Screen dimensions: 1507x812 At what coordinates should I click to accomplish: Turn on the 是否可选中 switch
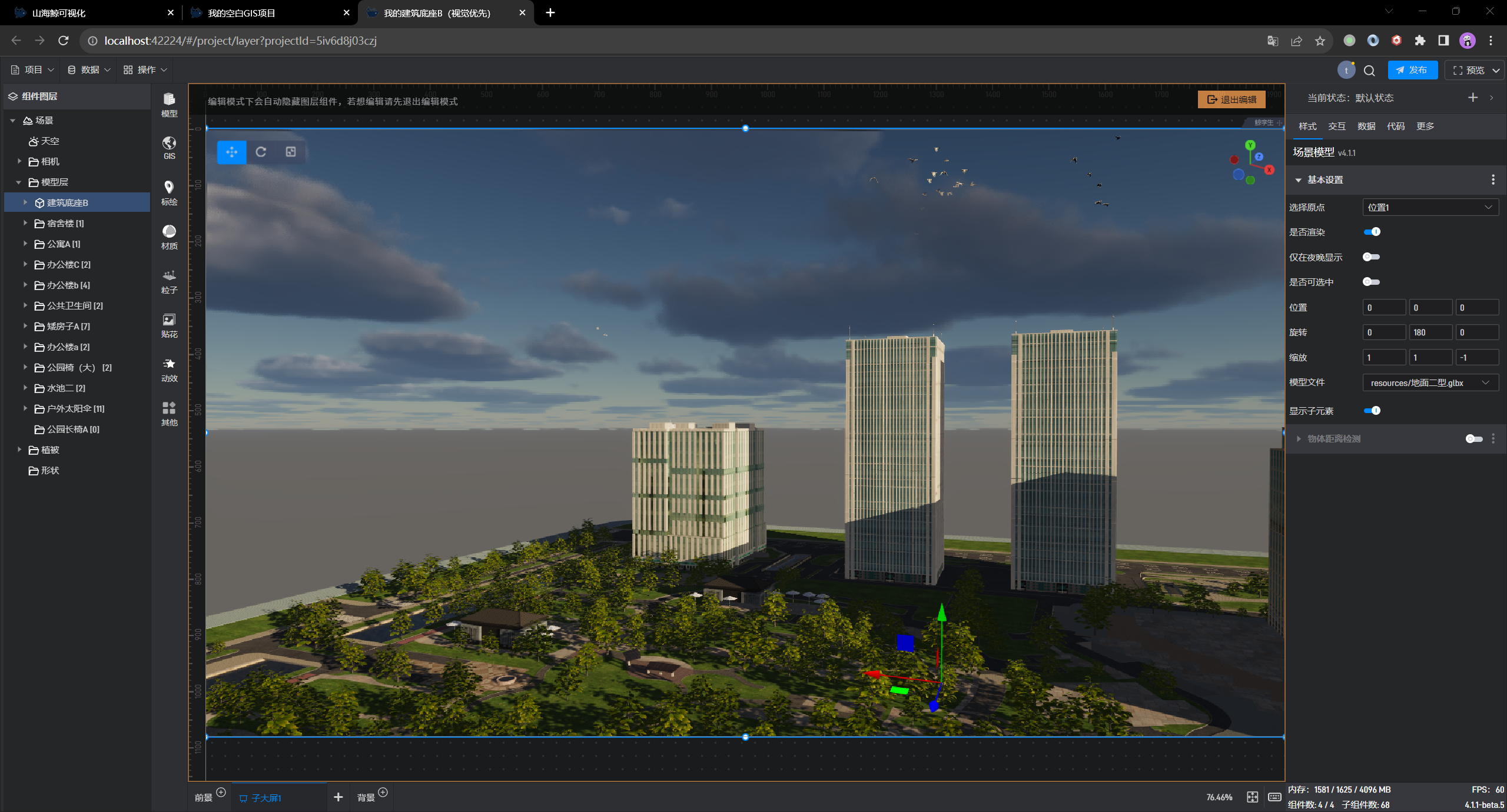click(1371, 282)
